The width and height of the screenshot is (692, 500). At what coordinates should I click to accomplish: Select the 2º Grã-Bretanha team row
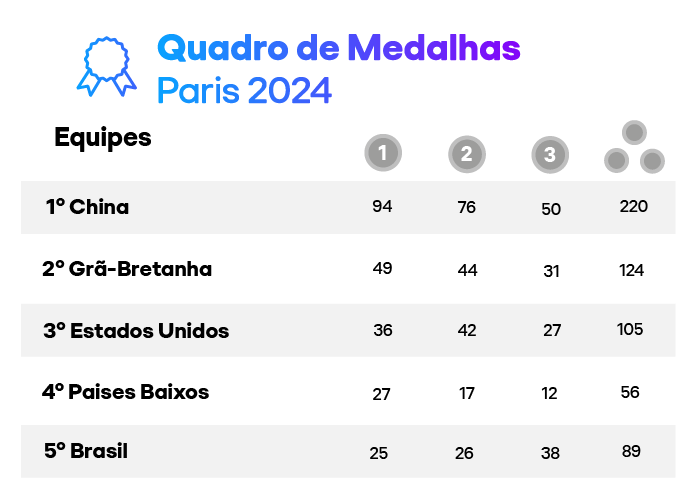127,269
